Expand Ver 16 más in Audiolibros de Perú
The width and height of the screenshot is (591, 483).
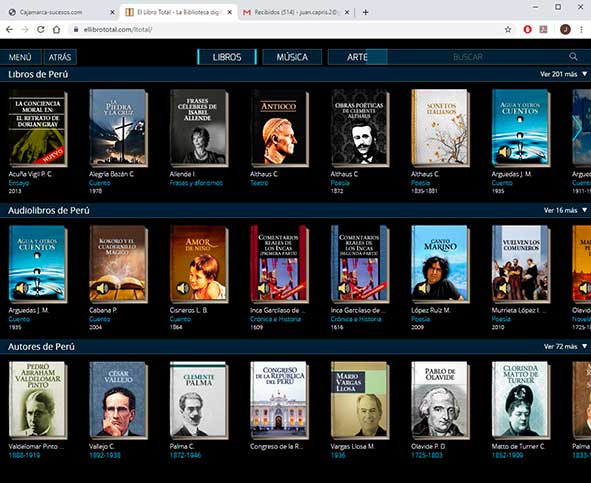[x=565, y=210]
